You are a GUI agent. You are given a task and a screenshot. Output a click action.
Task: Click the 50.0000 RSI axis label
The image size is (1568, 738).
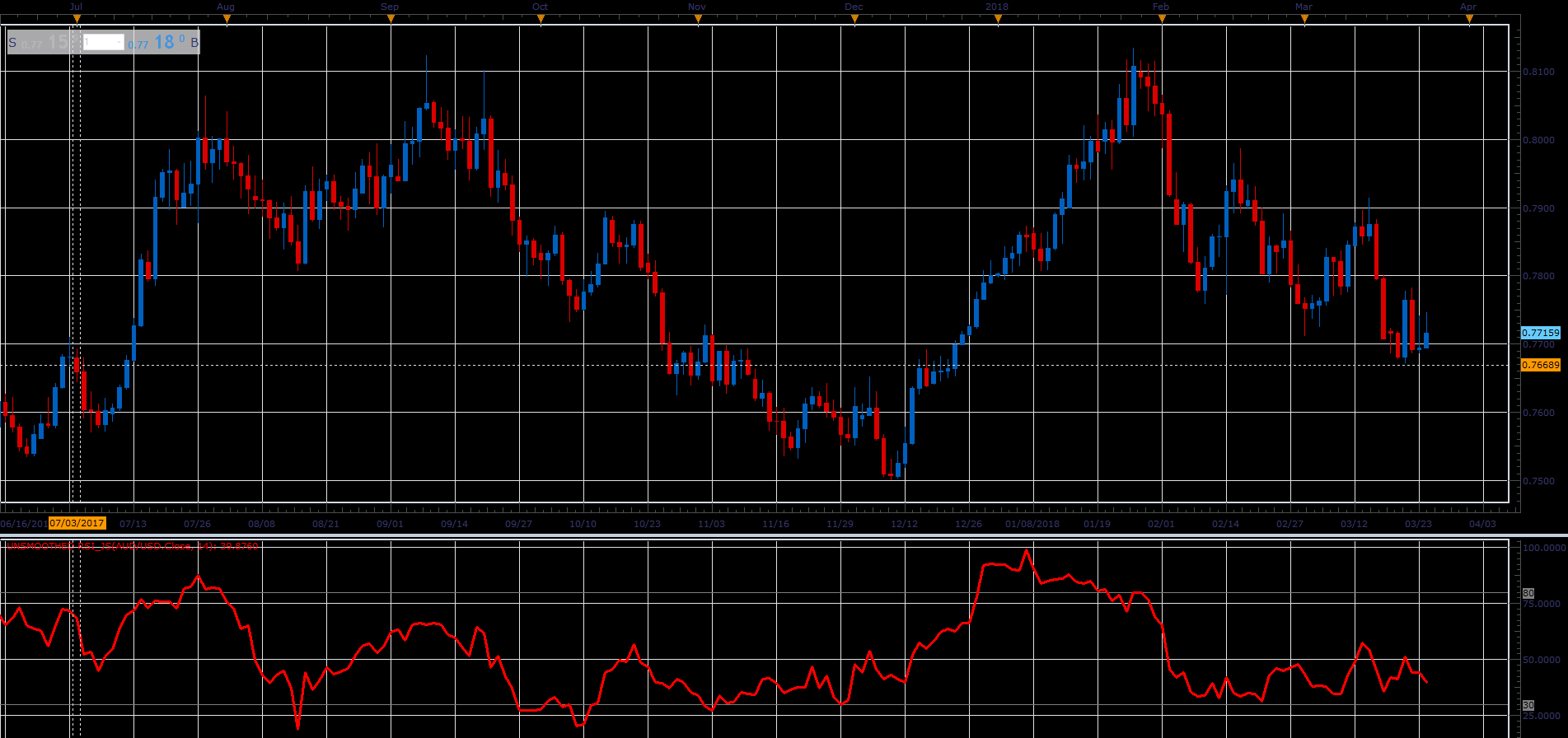[1542, 660]
